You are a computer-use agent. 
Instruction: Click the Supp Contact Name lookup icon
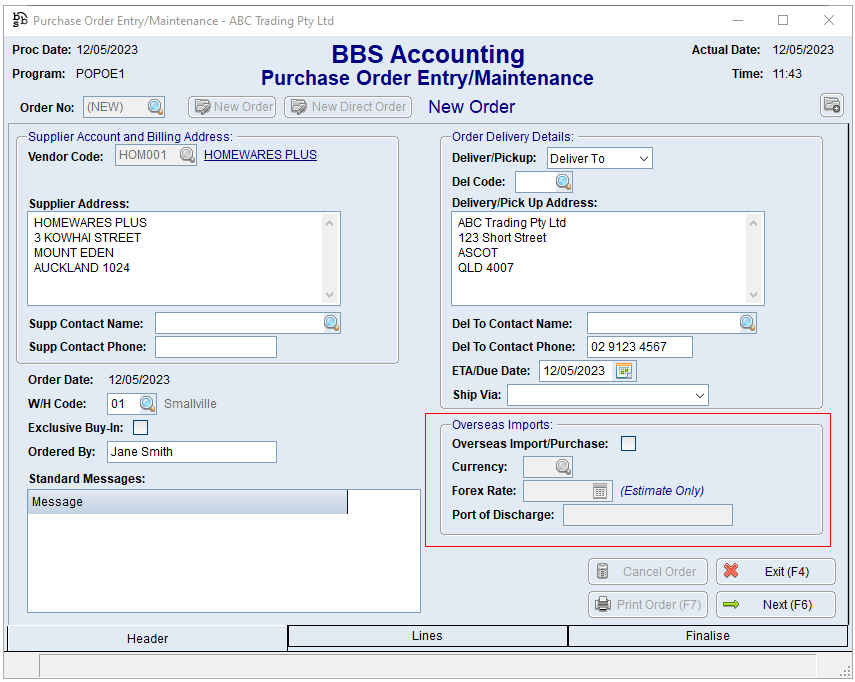(x=331, y=323)
